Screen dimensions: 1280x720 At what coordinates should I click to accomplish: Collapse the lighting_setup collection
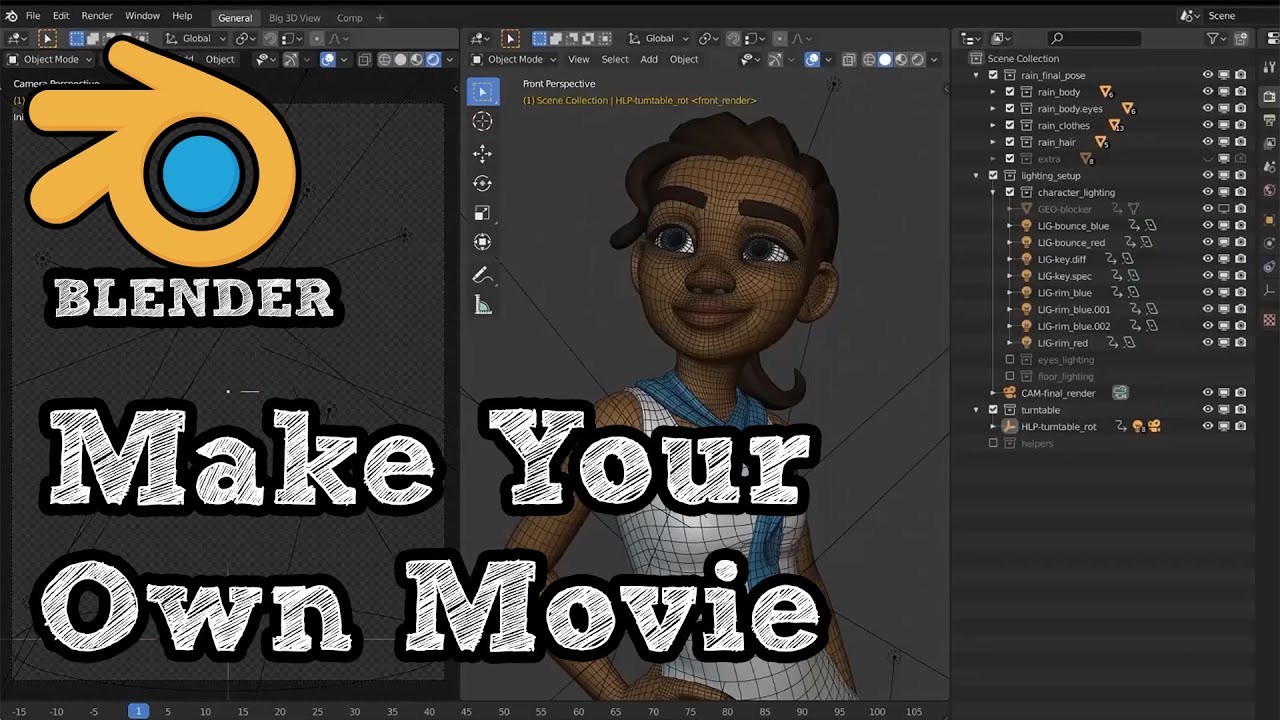click(977, 175)
